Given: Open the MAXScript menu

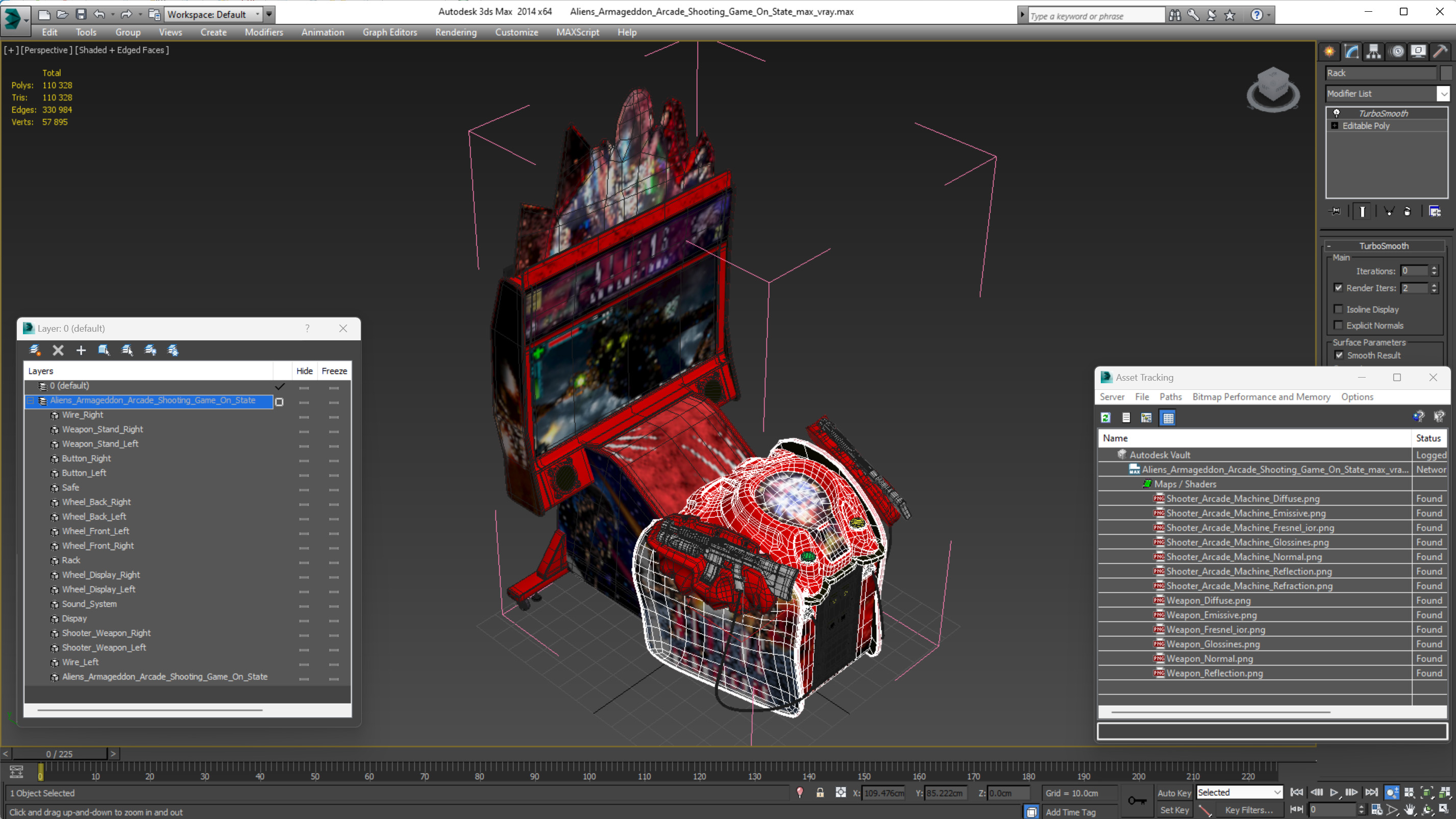Looking at the screenshot, I should click(x=577, y=32).
